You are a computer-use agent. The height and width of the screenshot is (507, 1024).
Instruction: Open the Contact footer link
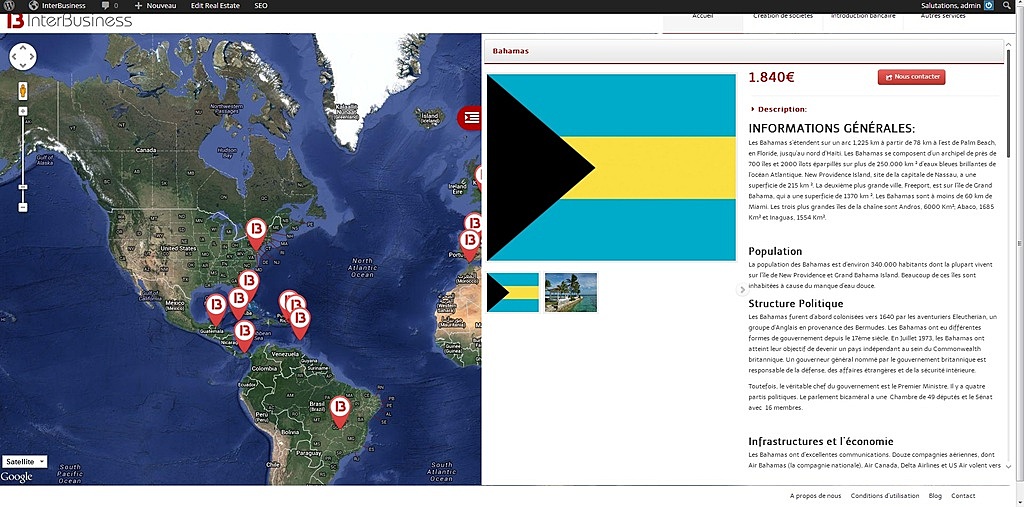[963, 496]
